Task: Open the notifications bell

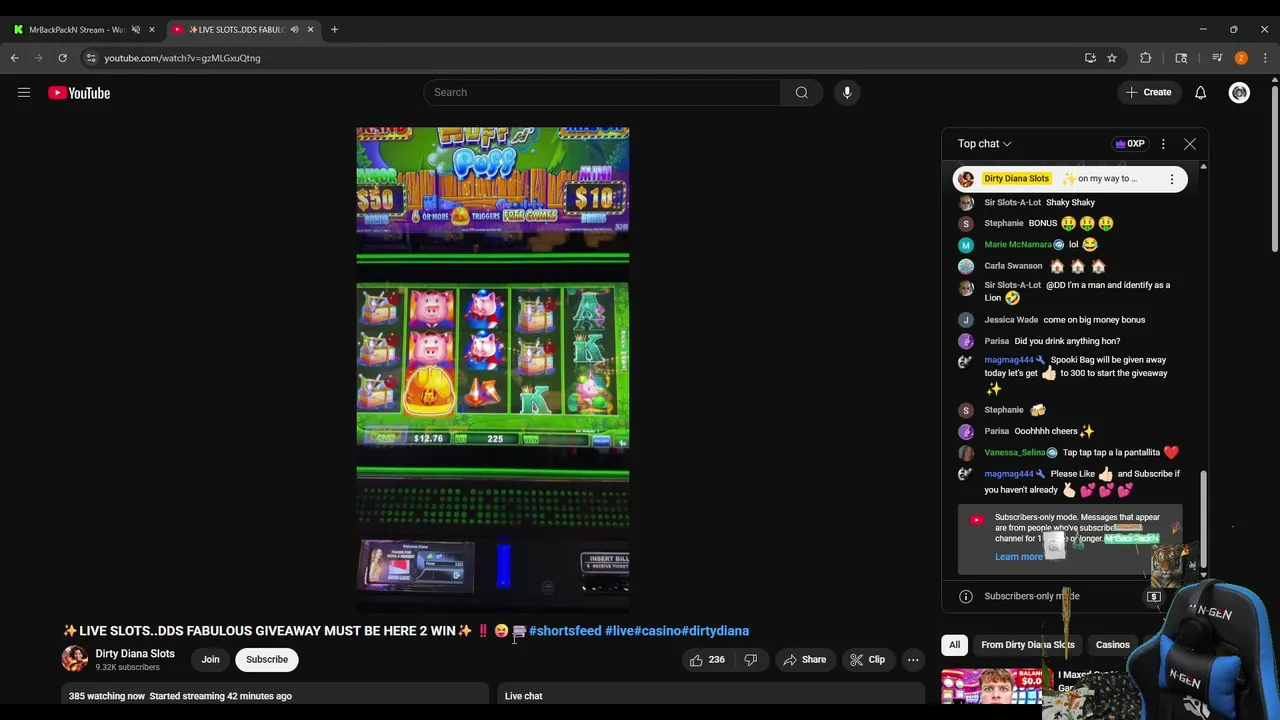Action: (1200, 92)
